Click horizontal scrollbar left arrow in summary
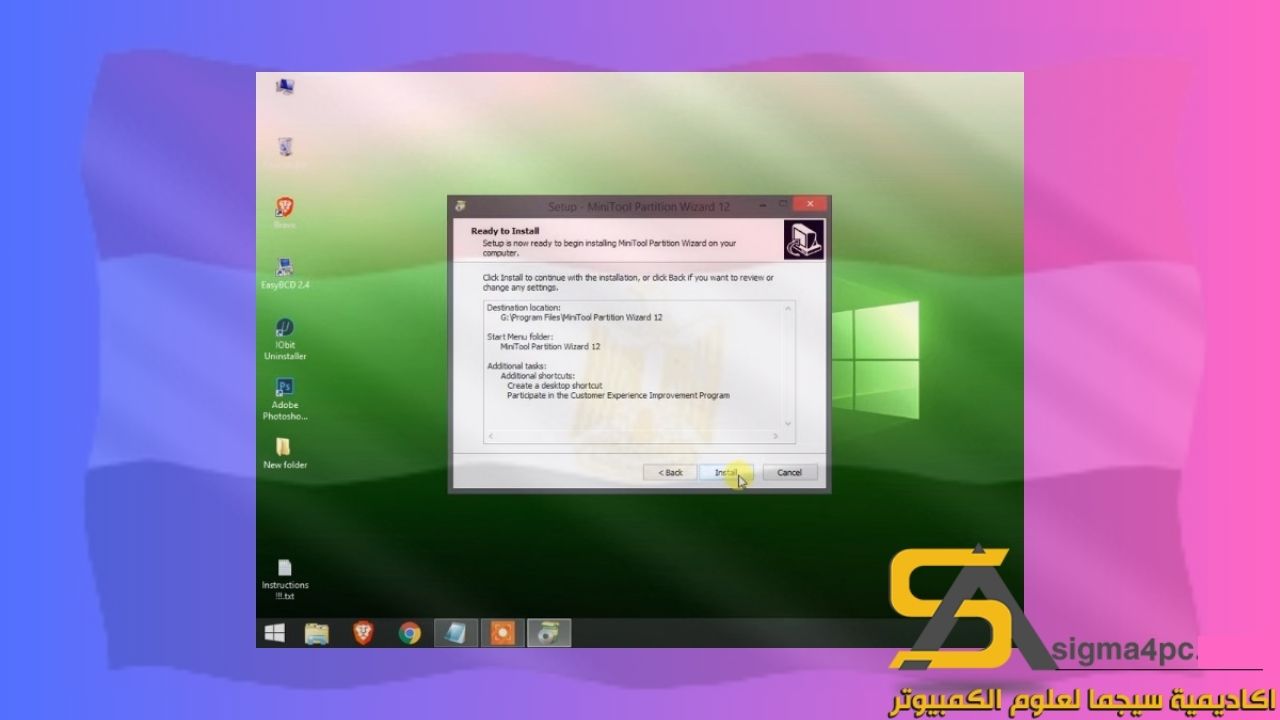This screenshot has width=1280, height=720. (490, 437)
